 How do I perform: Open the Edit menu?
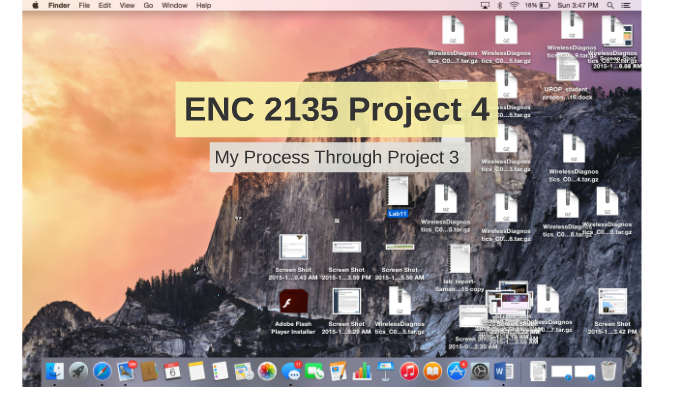click(x=104, y=5)
